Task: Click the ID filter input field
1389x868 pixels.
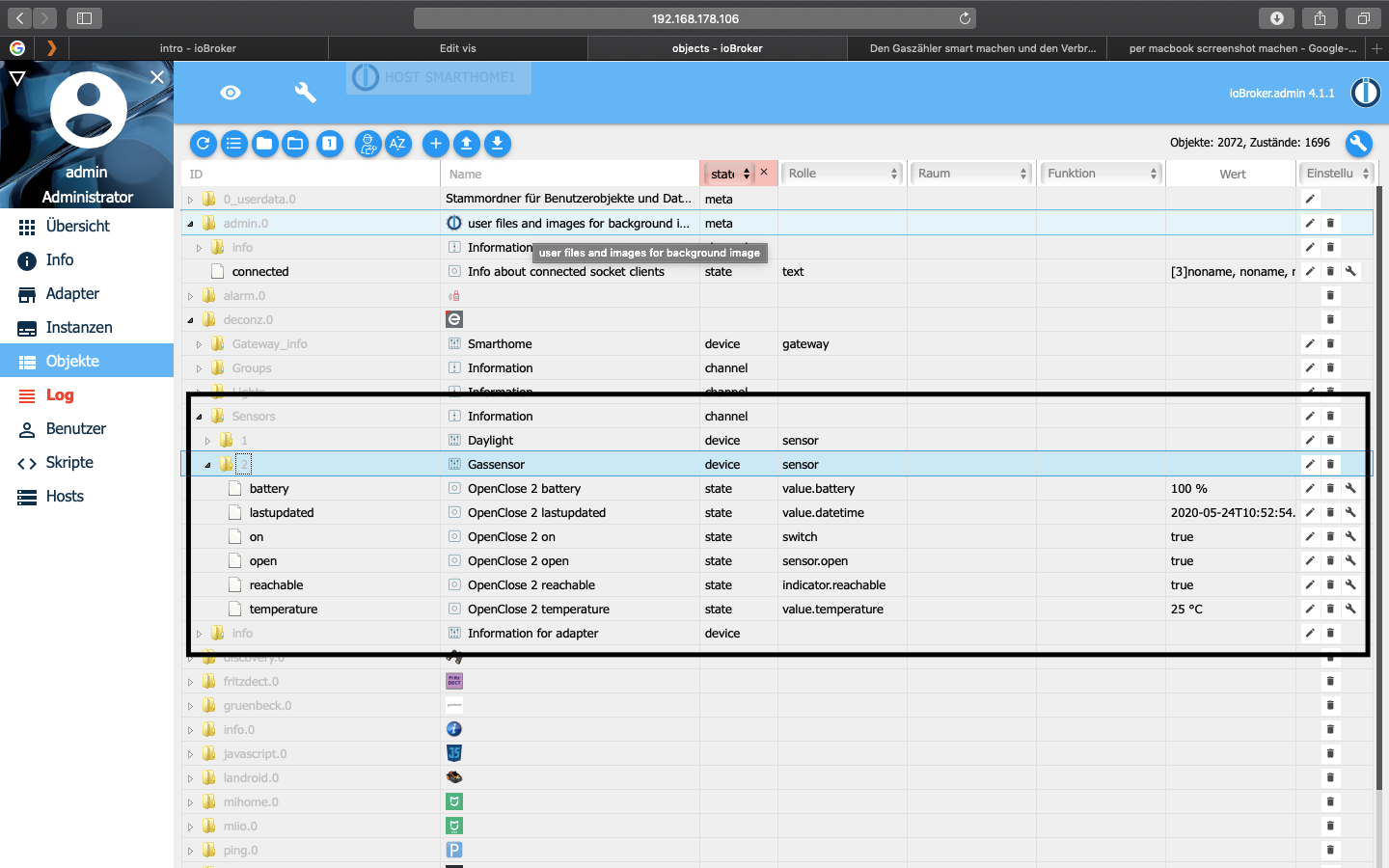Action: (x=312, y=175)
